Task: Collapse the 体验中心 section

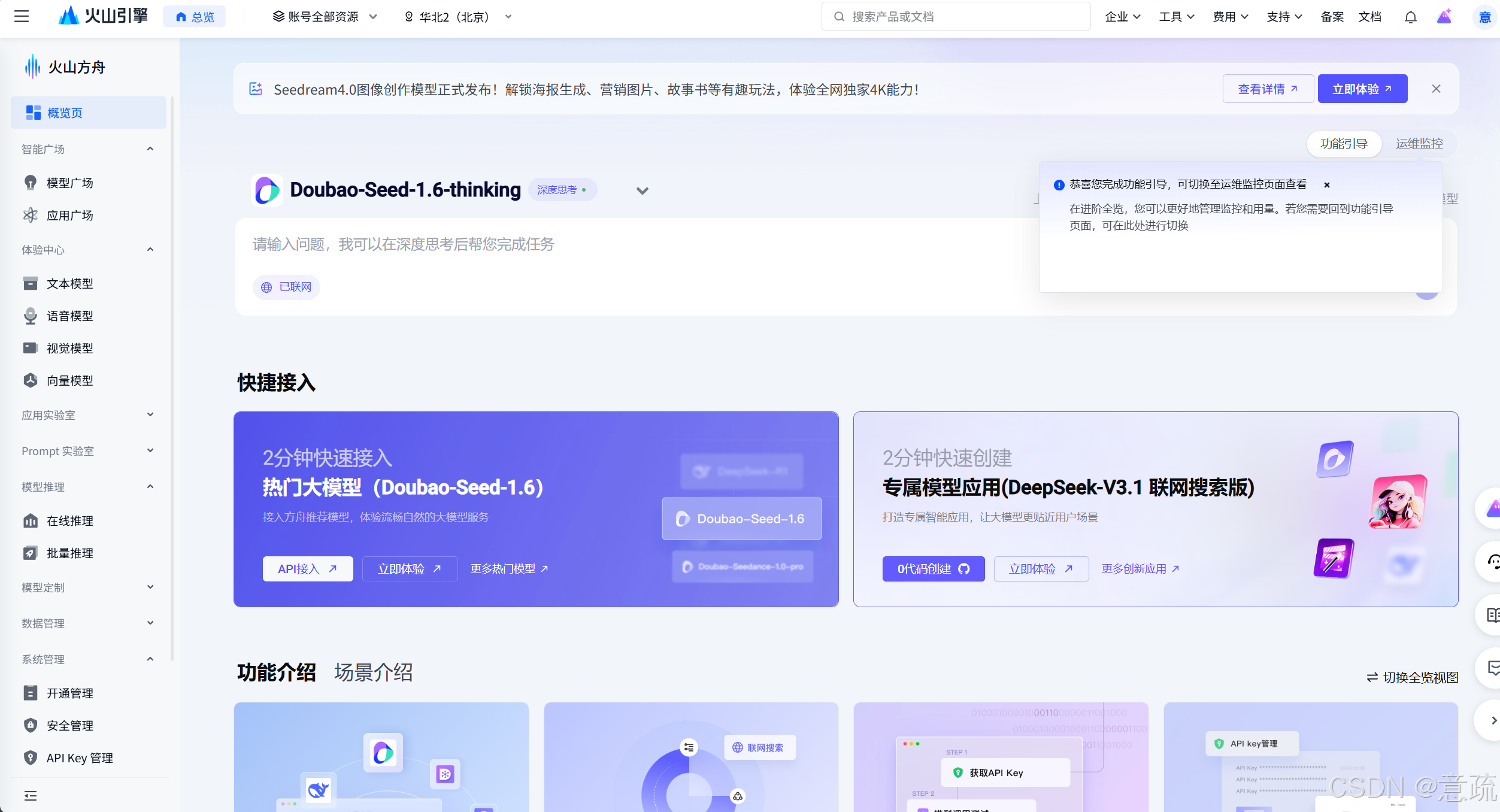Action: click(x=150, y=250)
